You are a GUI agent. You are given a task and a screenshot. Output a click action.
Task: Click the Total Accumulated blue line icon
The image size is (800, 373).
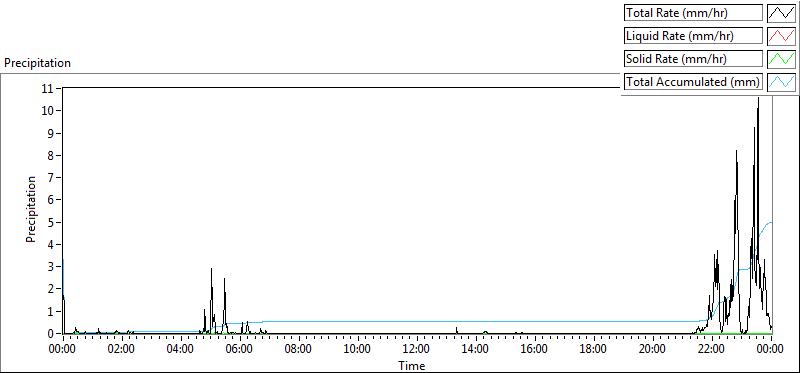(x=781, y=82)
